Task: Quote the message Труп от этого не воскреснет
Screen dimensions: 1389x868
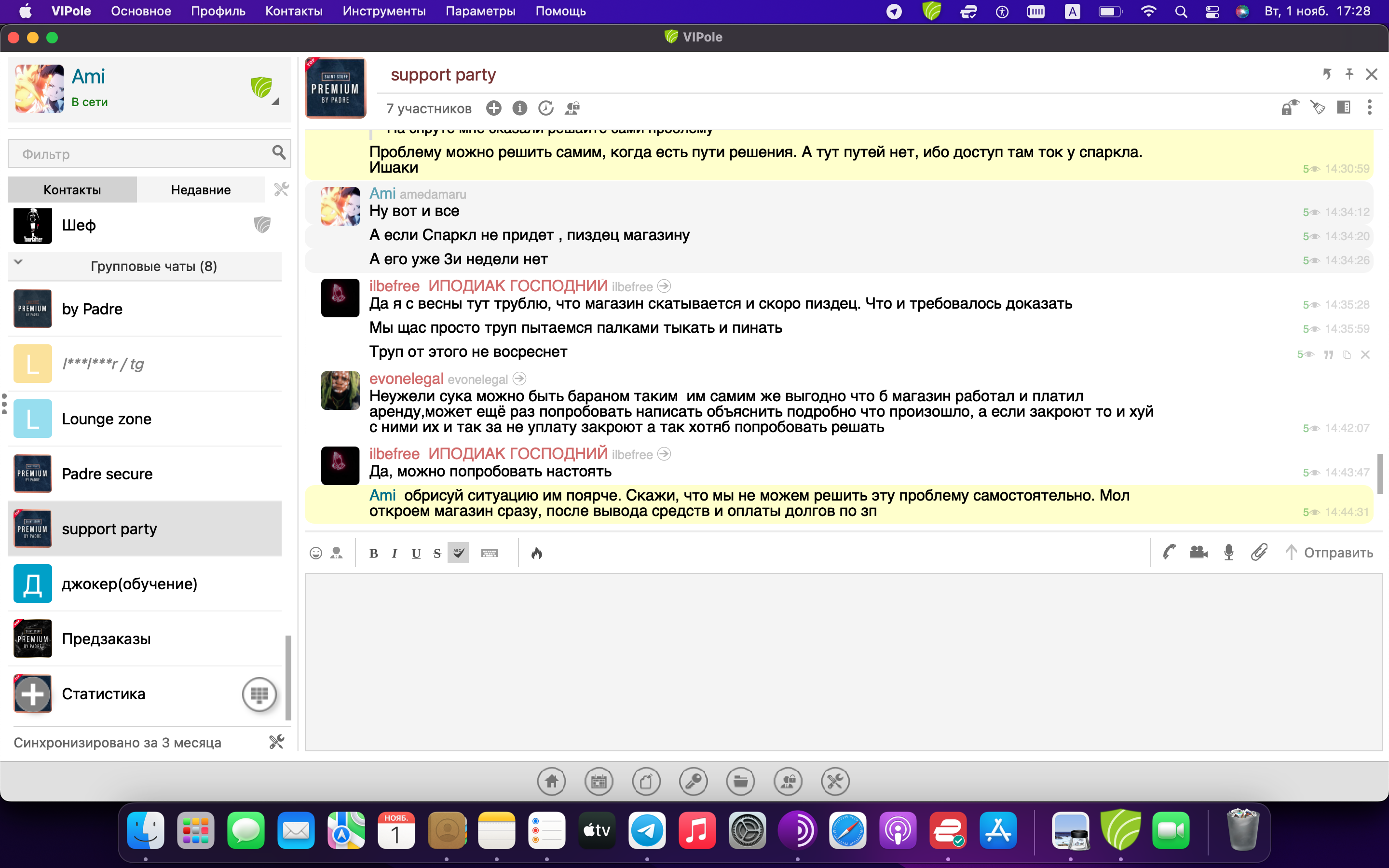Action: (1328, 355)
